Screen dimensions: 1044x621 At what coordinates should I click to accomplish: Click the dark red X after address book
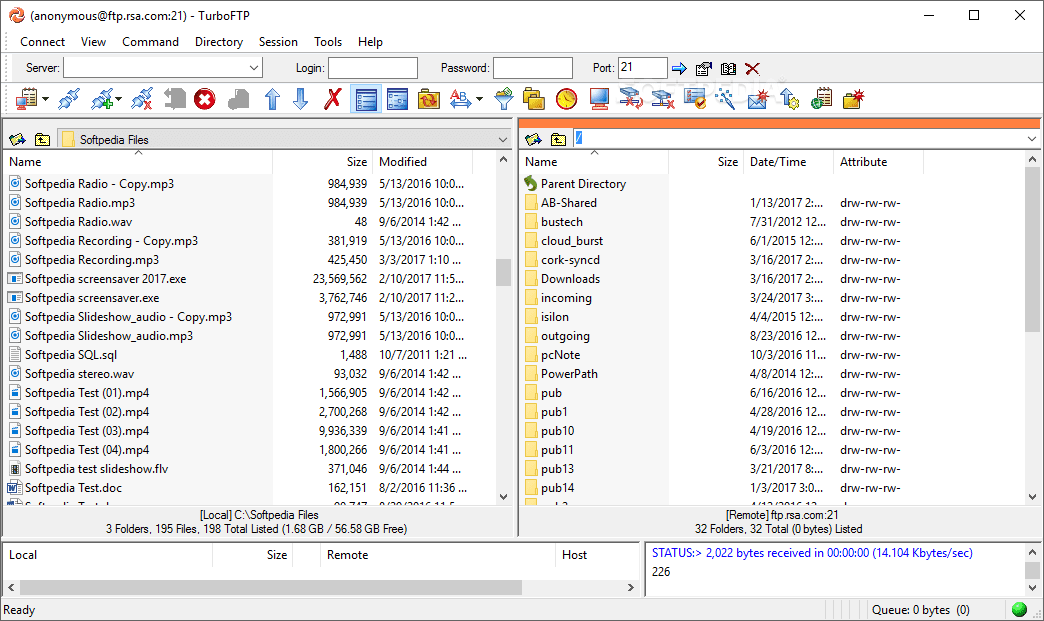[752, 69]
